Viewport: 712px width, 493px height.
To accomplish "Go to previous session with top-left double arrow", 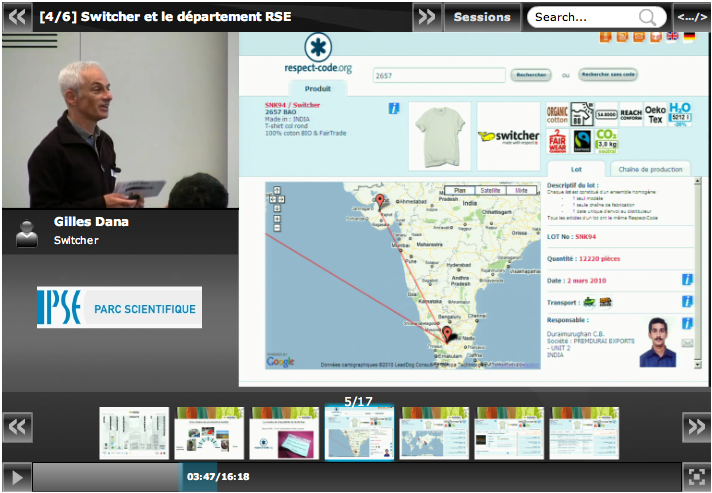I will tap(17, 17).
